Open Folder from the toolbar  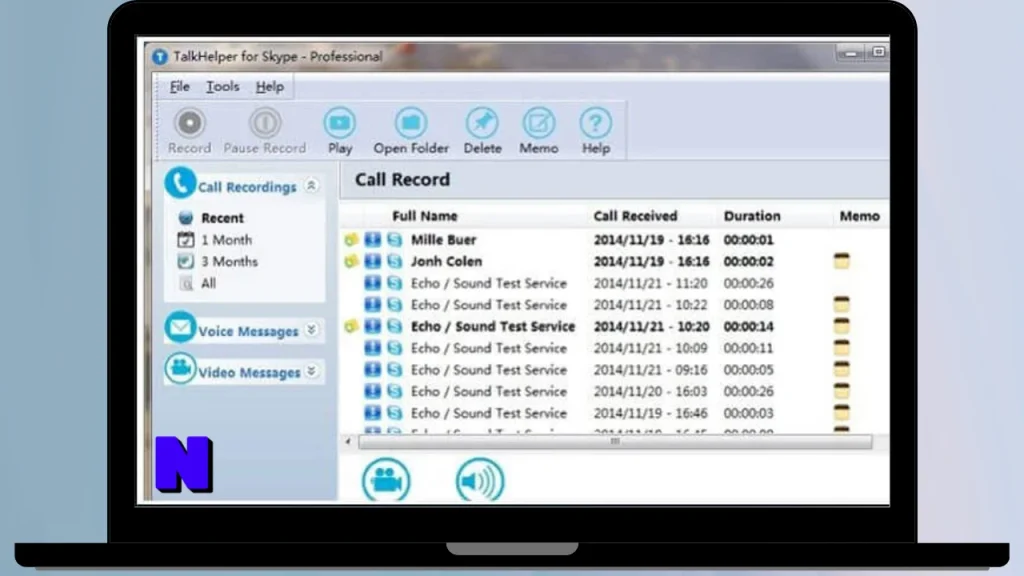coord(411,131)
